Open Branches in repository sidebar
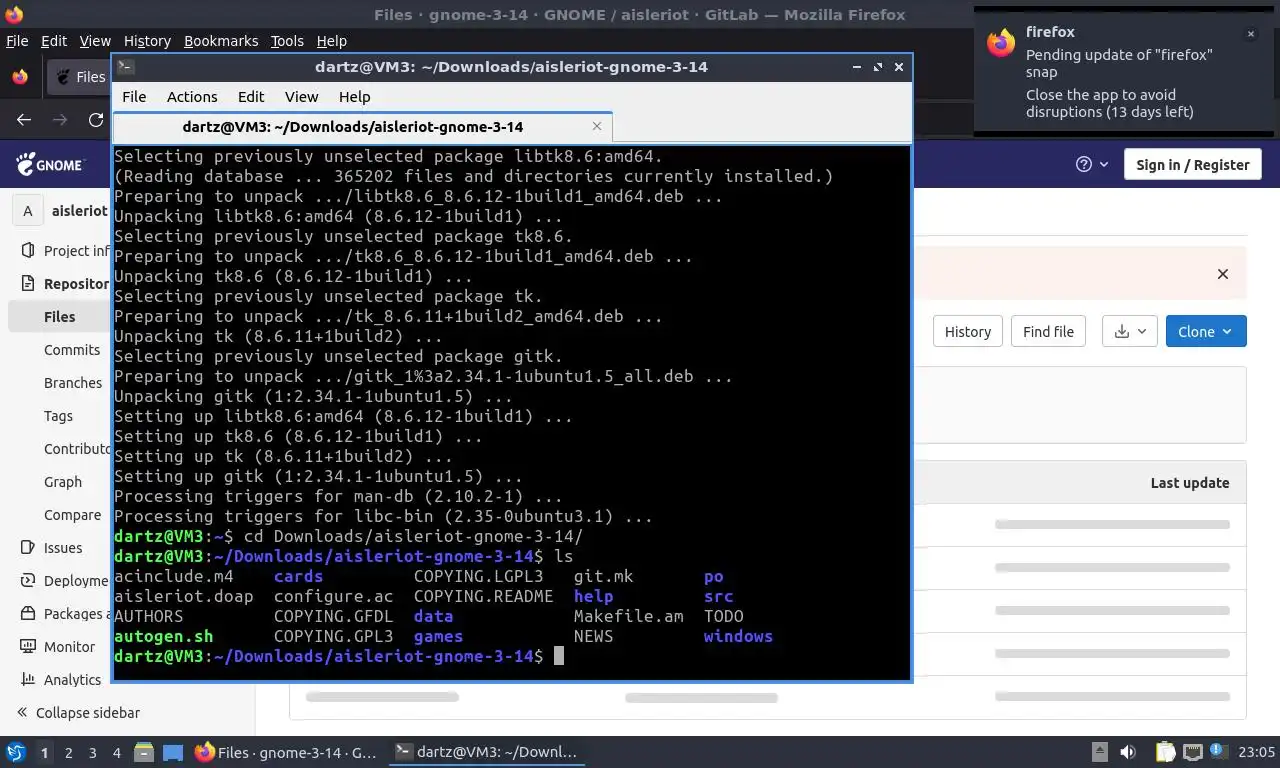 [73, 383]
